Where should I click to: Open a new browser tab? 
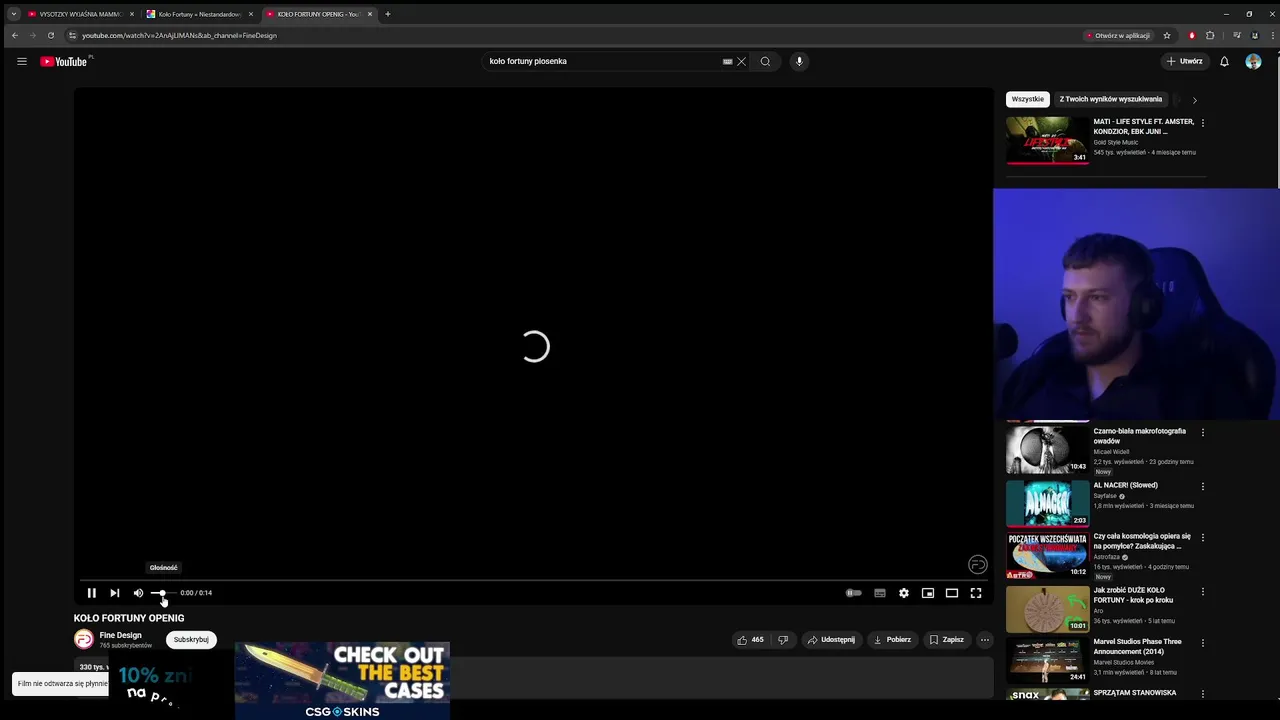point(388,14)
